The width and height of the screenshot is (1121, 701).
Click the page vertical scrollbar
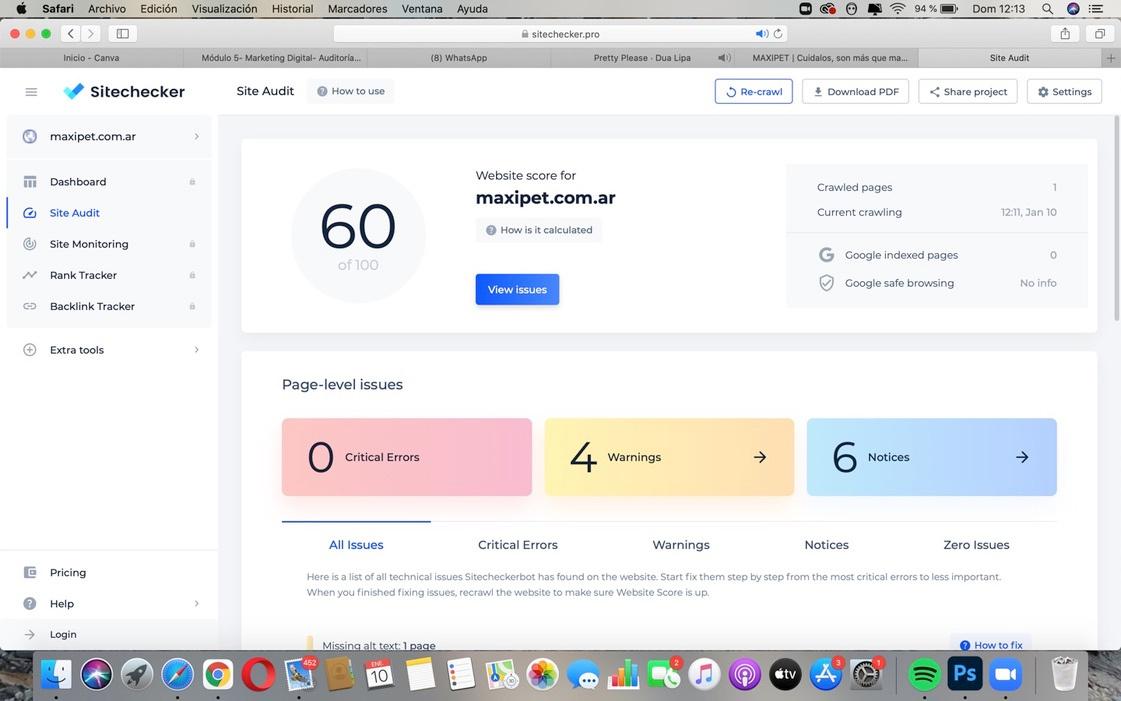point(1117,218)
